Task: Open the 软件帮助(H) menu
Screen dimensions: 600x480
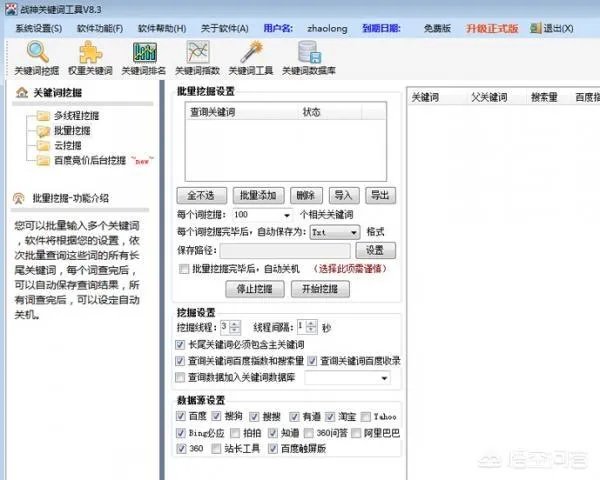Action: click(x=162, y=28)
